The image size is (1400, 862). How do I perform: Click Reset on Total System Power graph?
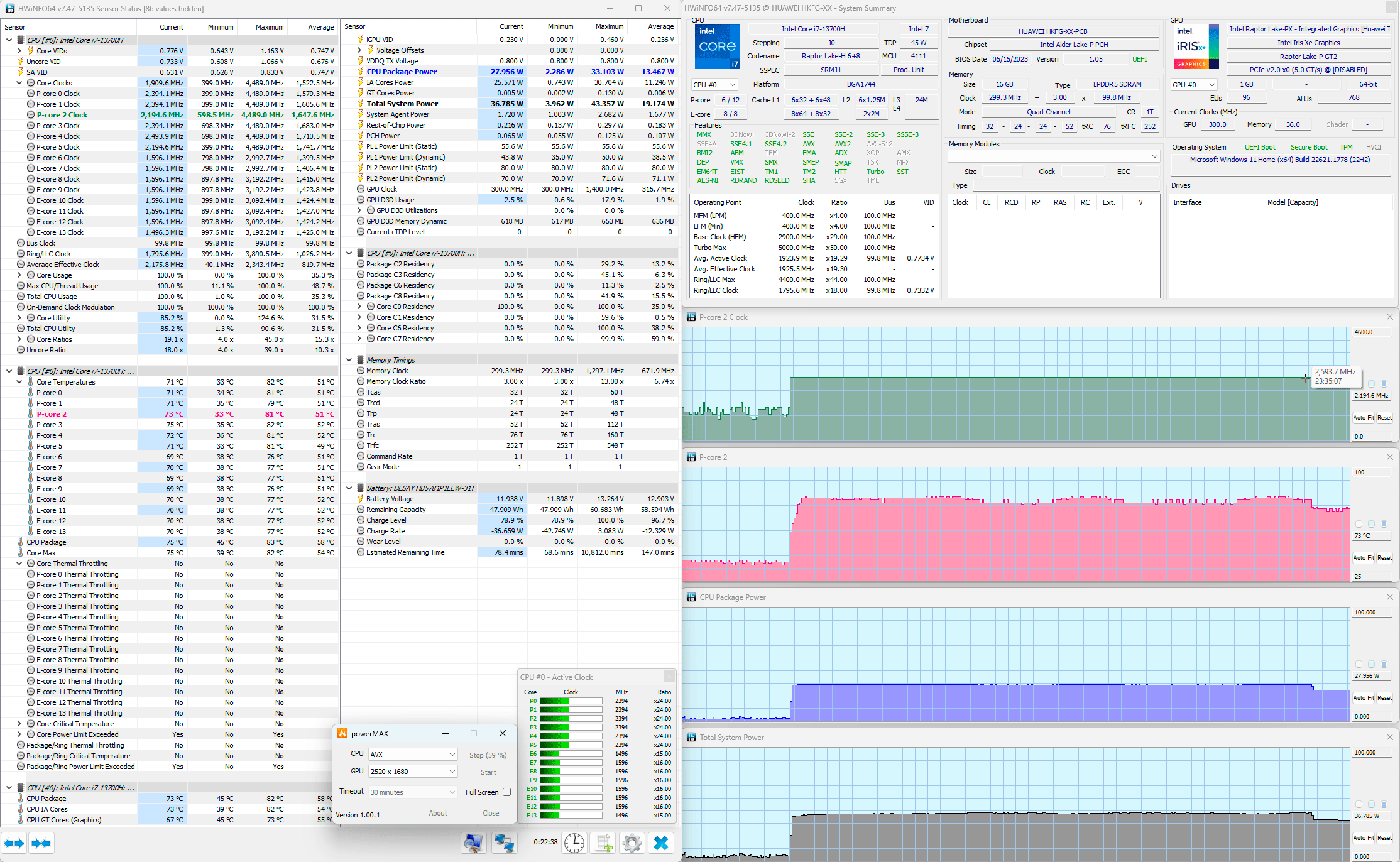[1384, 838]
